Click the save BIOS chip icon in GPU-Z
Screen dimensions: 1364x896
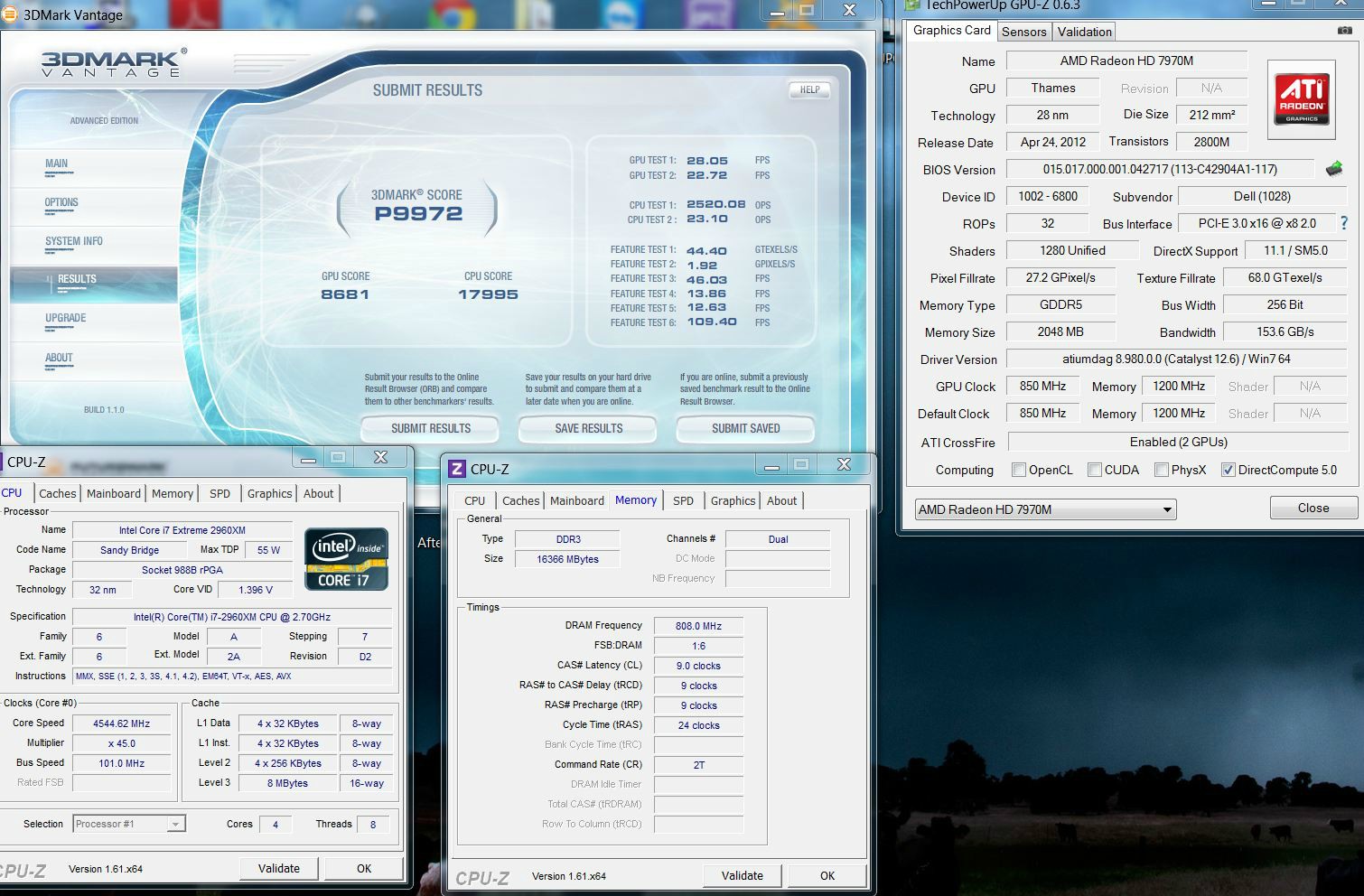(1334, 169)
